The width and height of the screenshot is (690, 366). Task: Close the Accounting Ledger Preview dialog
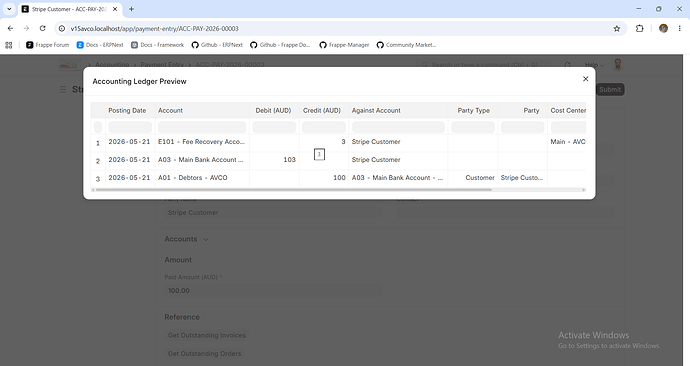coord(585,79)
